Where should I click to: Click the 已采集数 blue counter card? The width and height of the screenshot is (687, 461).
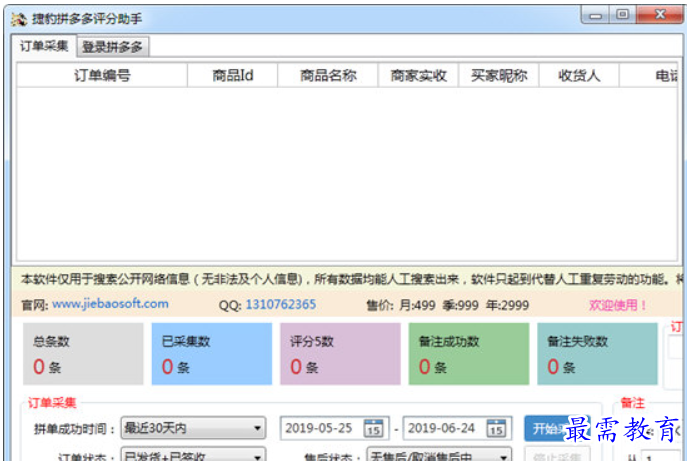pos(212,354)
